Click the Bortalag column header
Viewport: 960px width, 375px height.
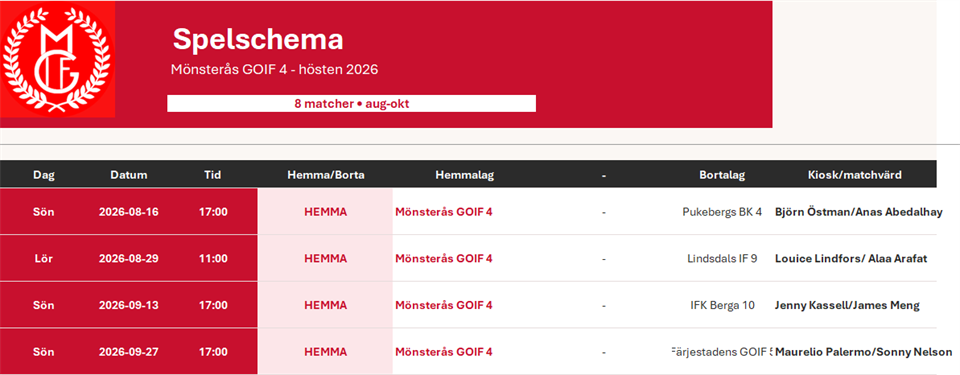click(722, 175)
